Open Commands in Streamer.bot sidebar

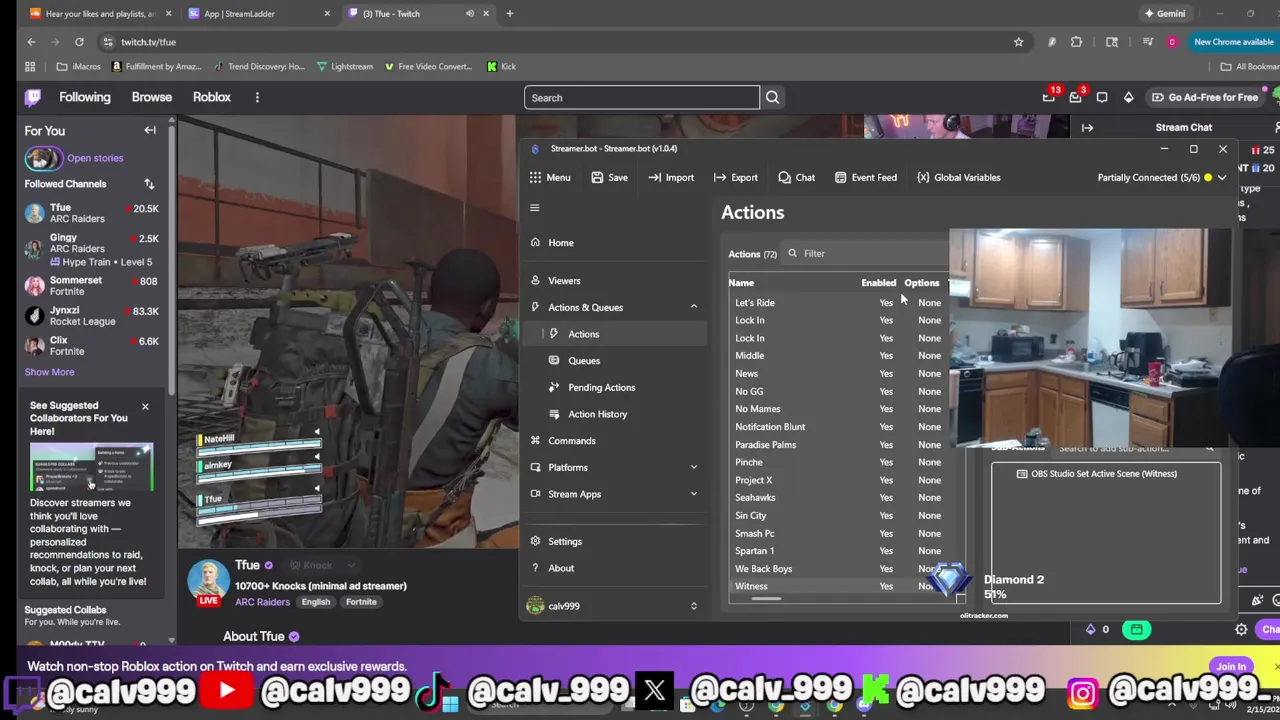coord(612,441)
